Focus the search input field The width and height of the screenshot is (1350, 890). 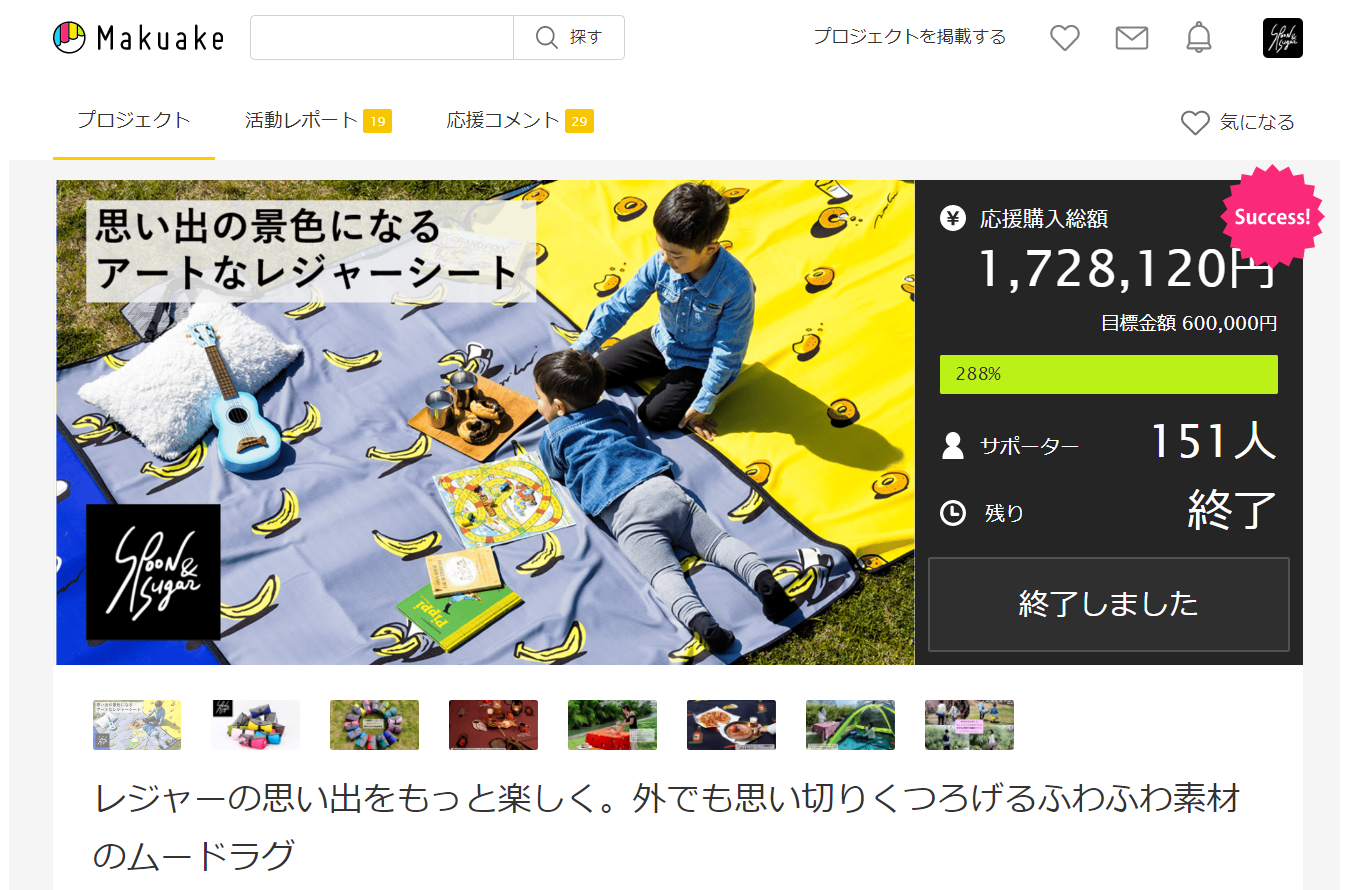(x=382, y=38)
